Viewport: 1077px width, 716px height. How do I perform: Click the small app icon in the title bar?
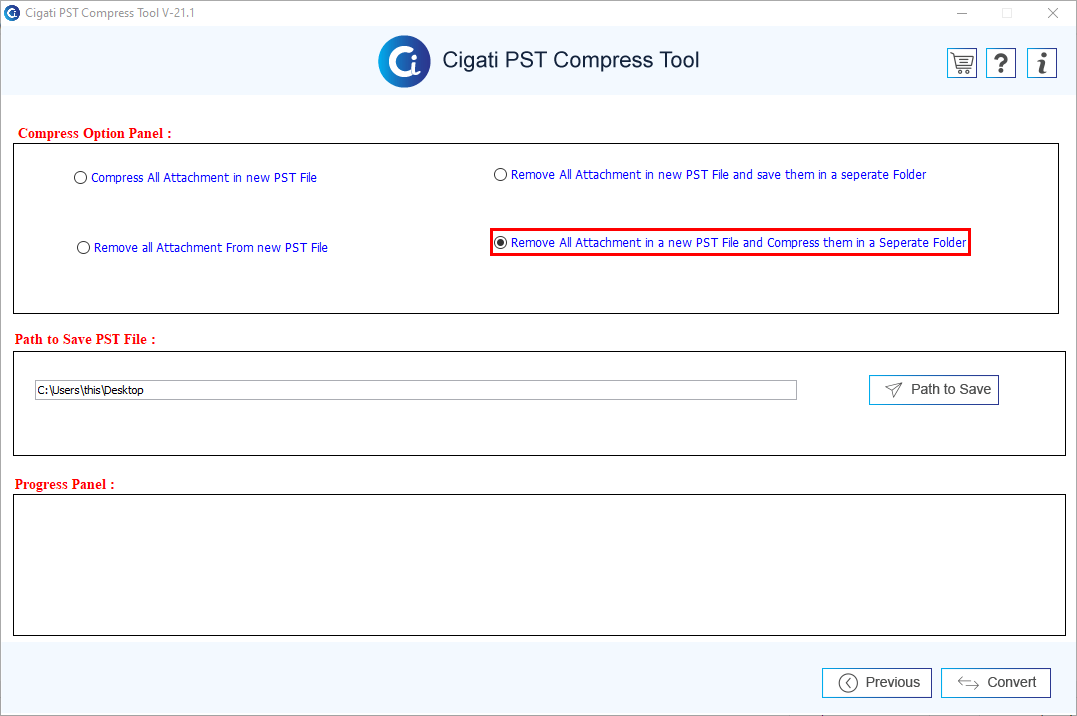point(12,12)
